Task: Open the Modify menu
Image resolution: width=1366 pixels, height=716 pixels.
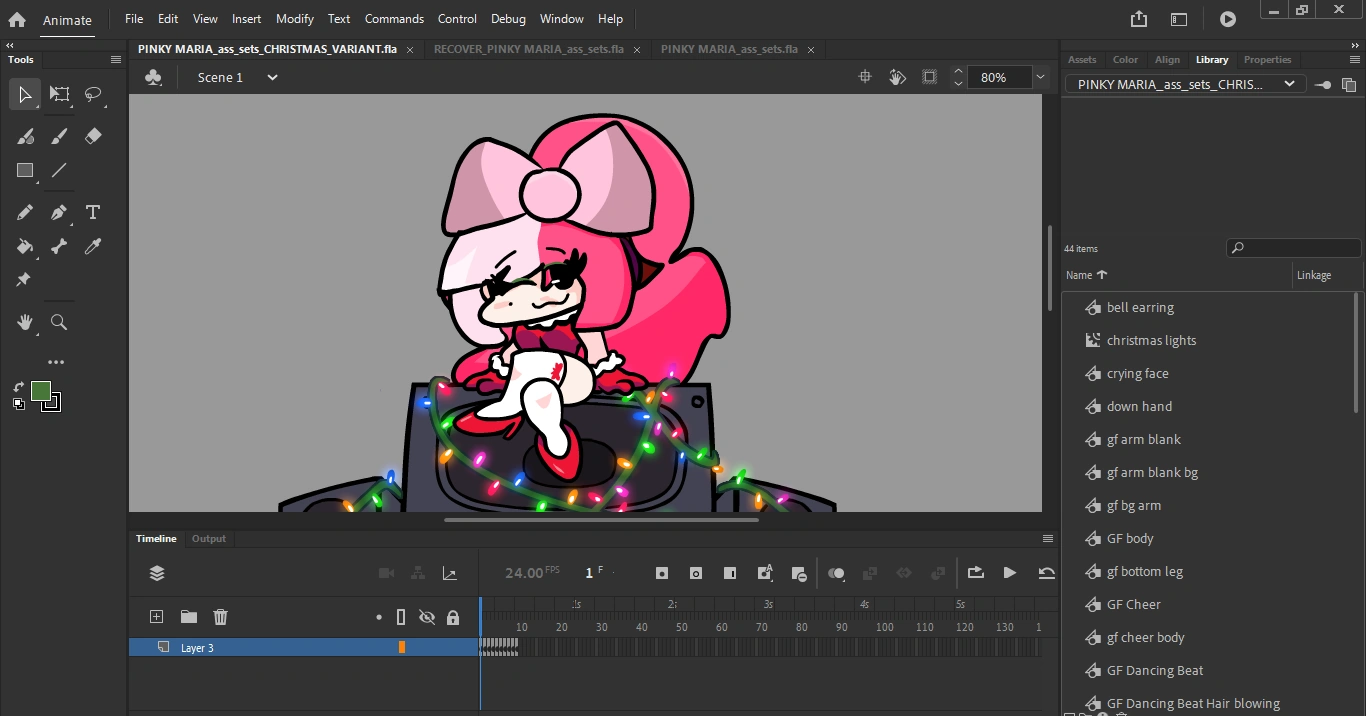Action: point(294,18)
